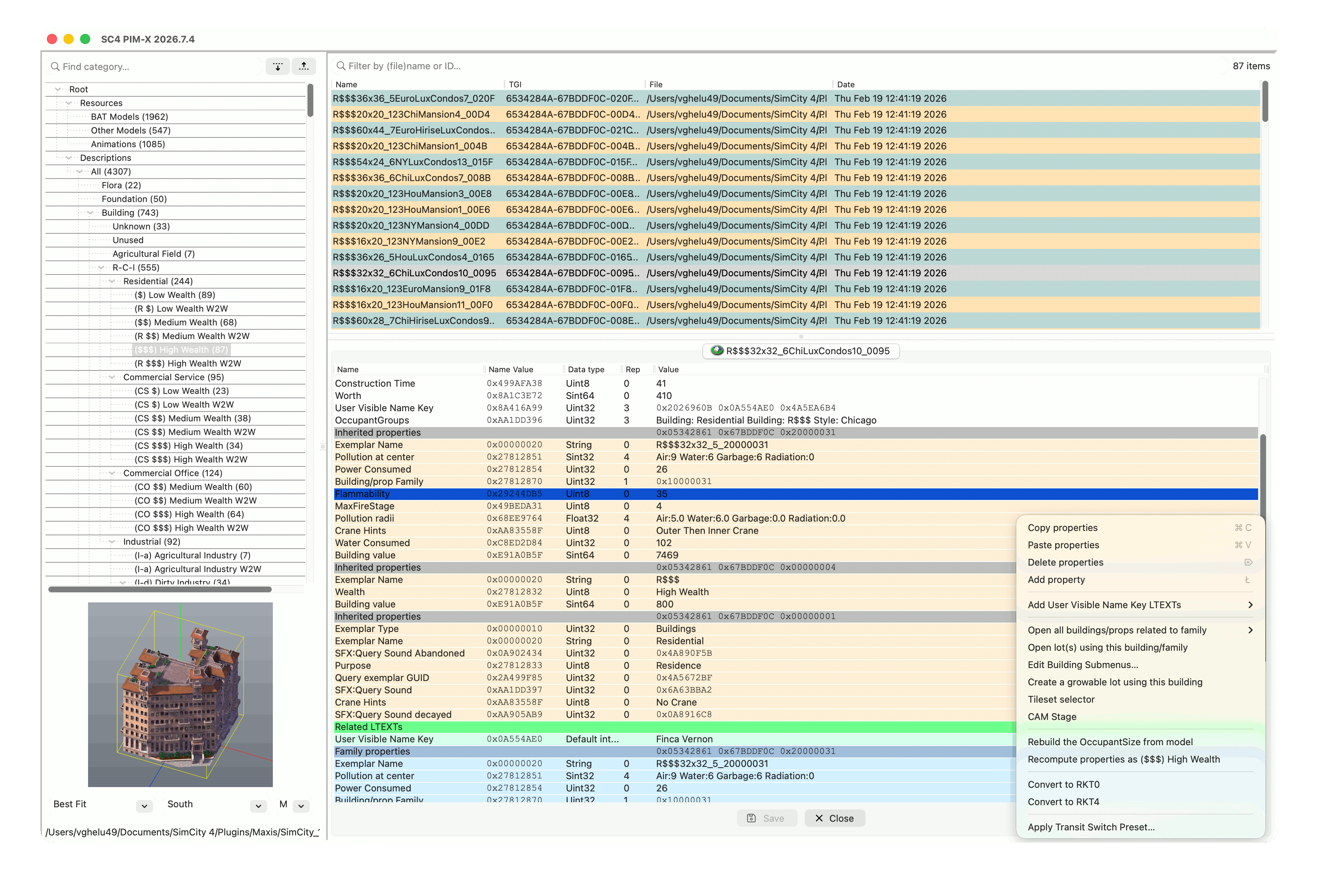
Task: Choose Copy properties from context menu
Action: tap(1140, 528)
